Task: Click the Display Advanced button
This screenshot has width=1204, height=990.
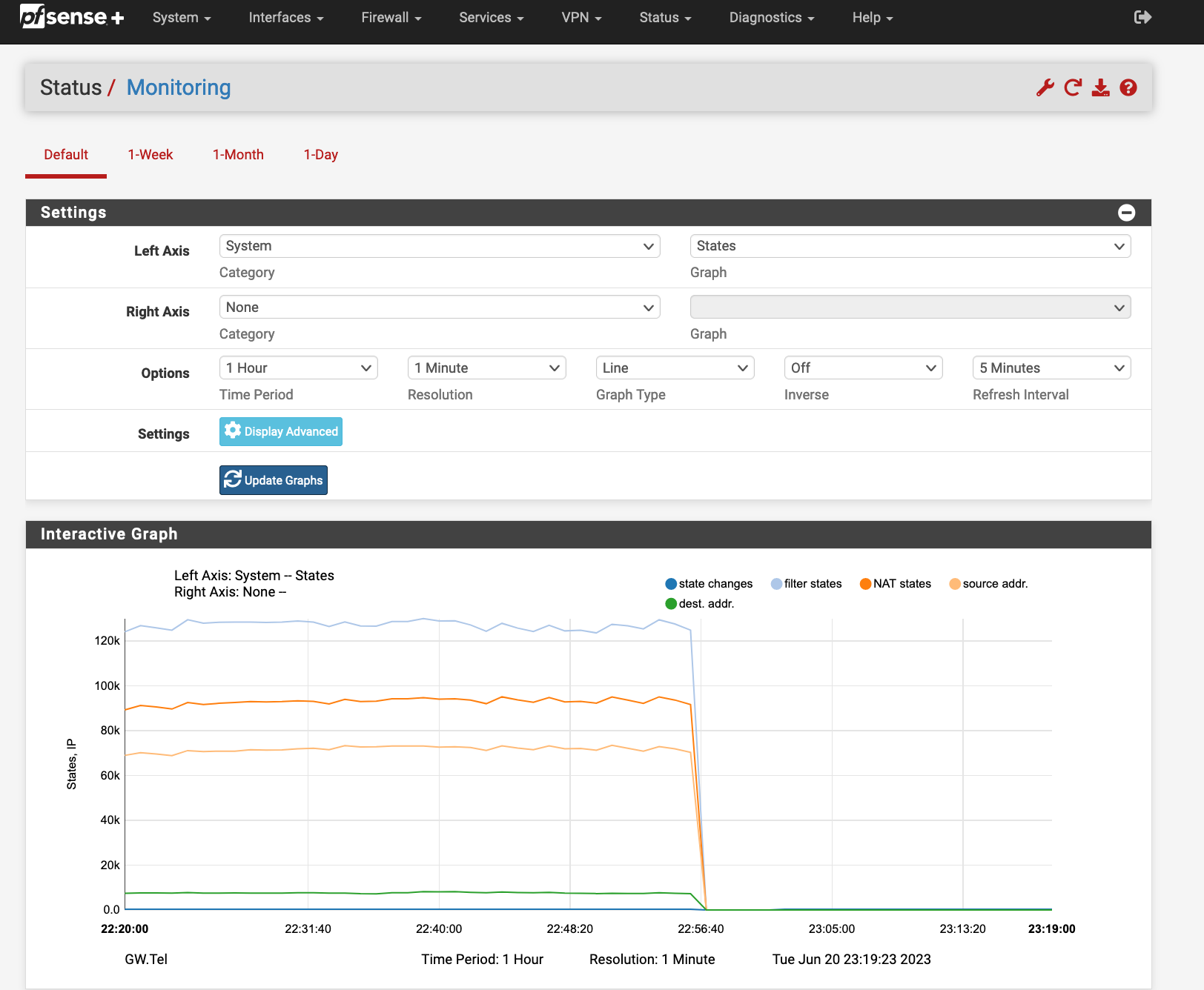Action: click(281, 432)
